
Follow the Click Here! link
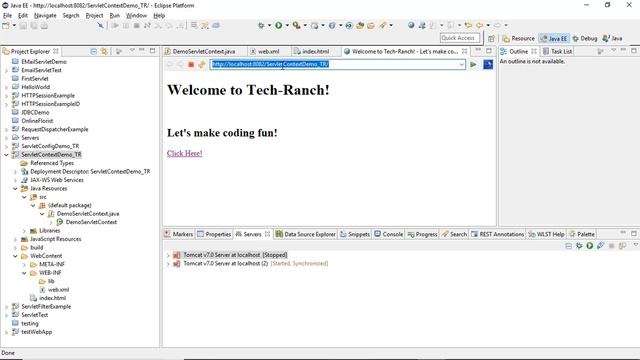[184, 153]
